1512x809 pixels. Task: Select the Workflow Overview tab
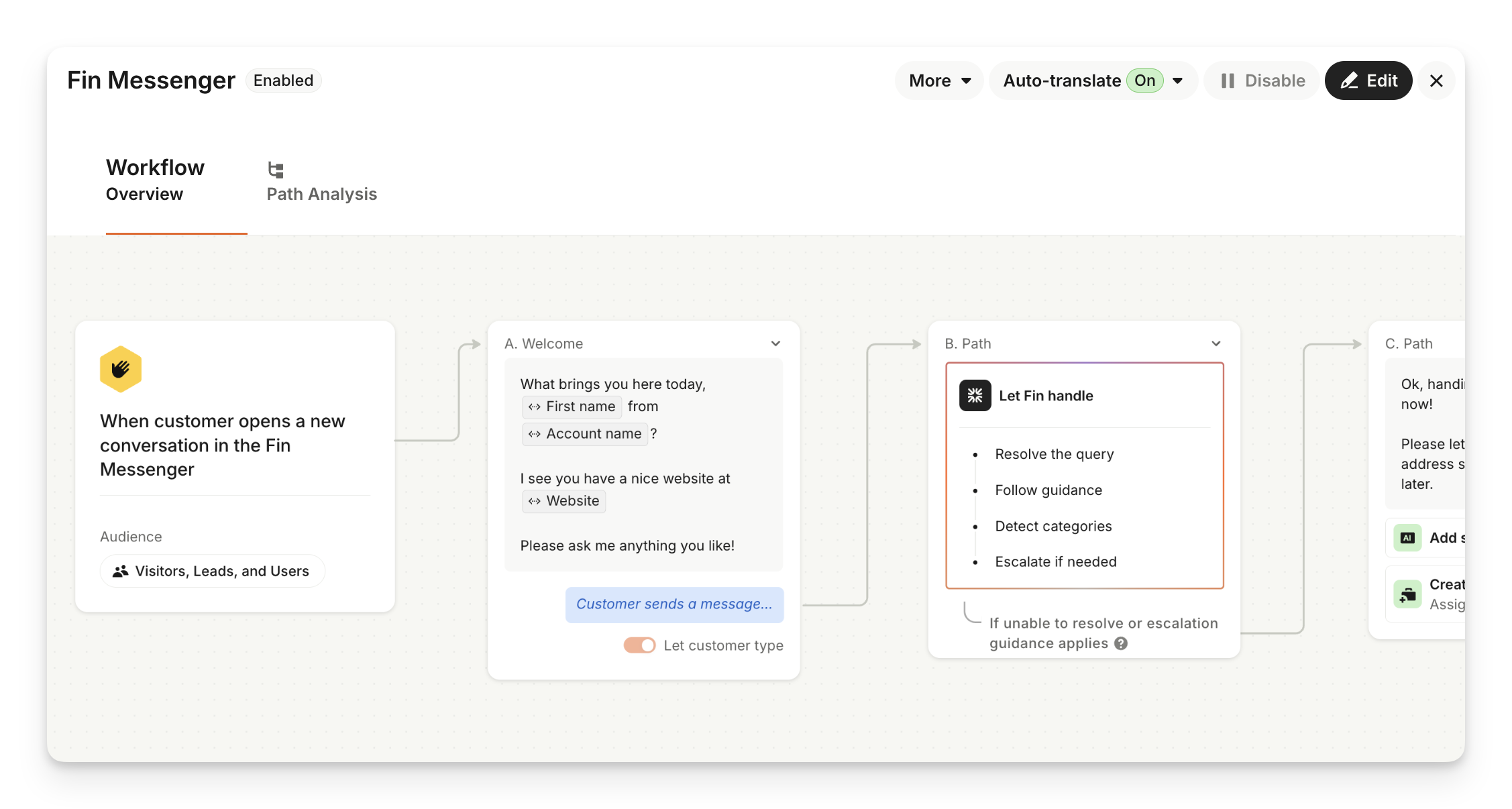[x=156, y=180]
